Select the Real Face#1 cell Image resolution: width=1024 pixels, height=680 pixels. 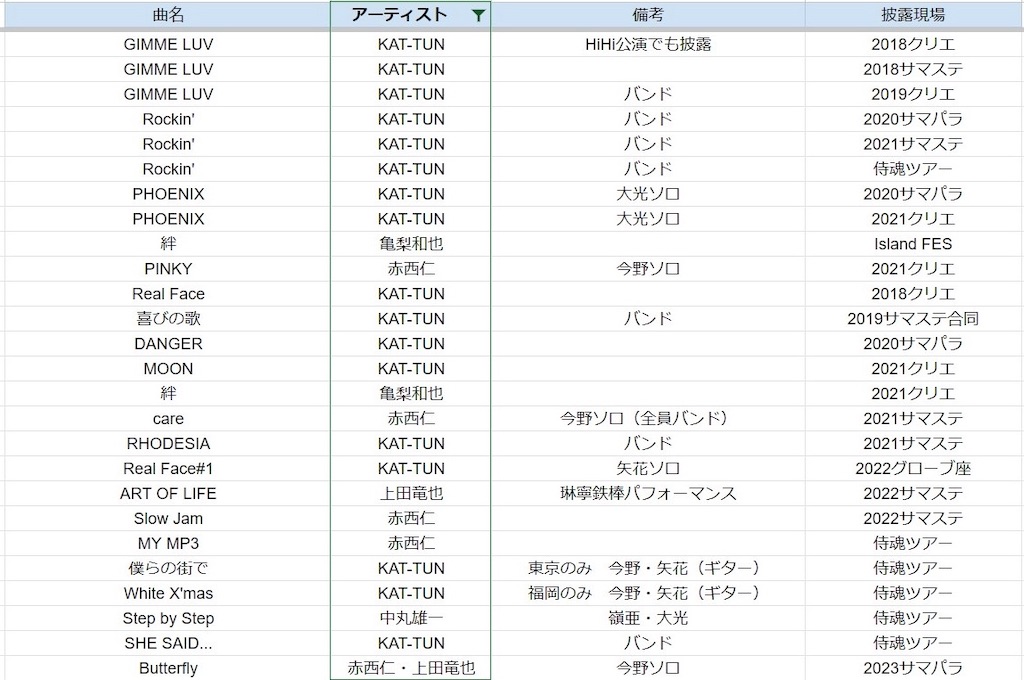coord(168,468)
